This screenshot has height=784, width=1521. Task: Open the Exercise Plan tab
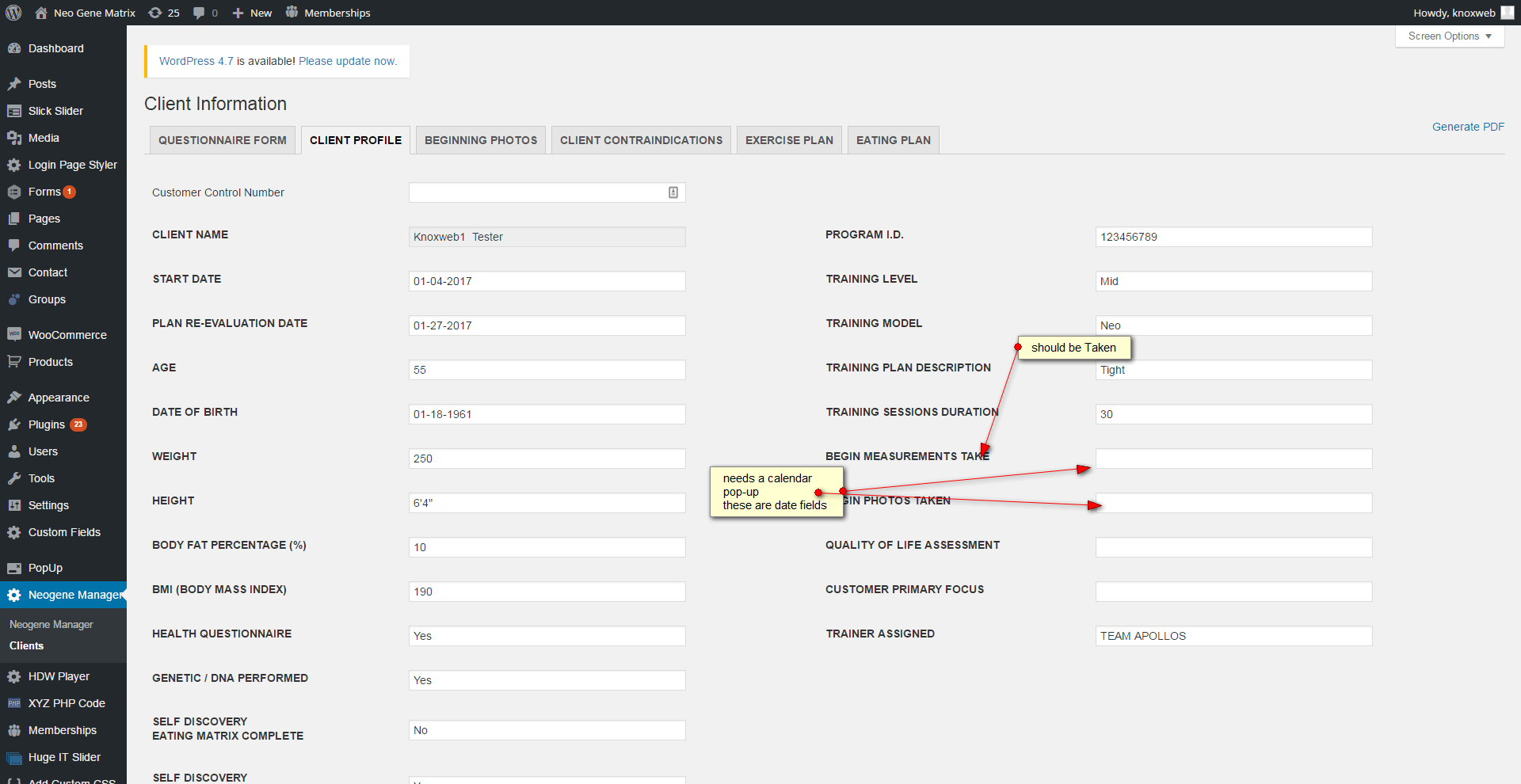[789, 140]
